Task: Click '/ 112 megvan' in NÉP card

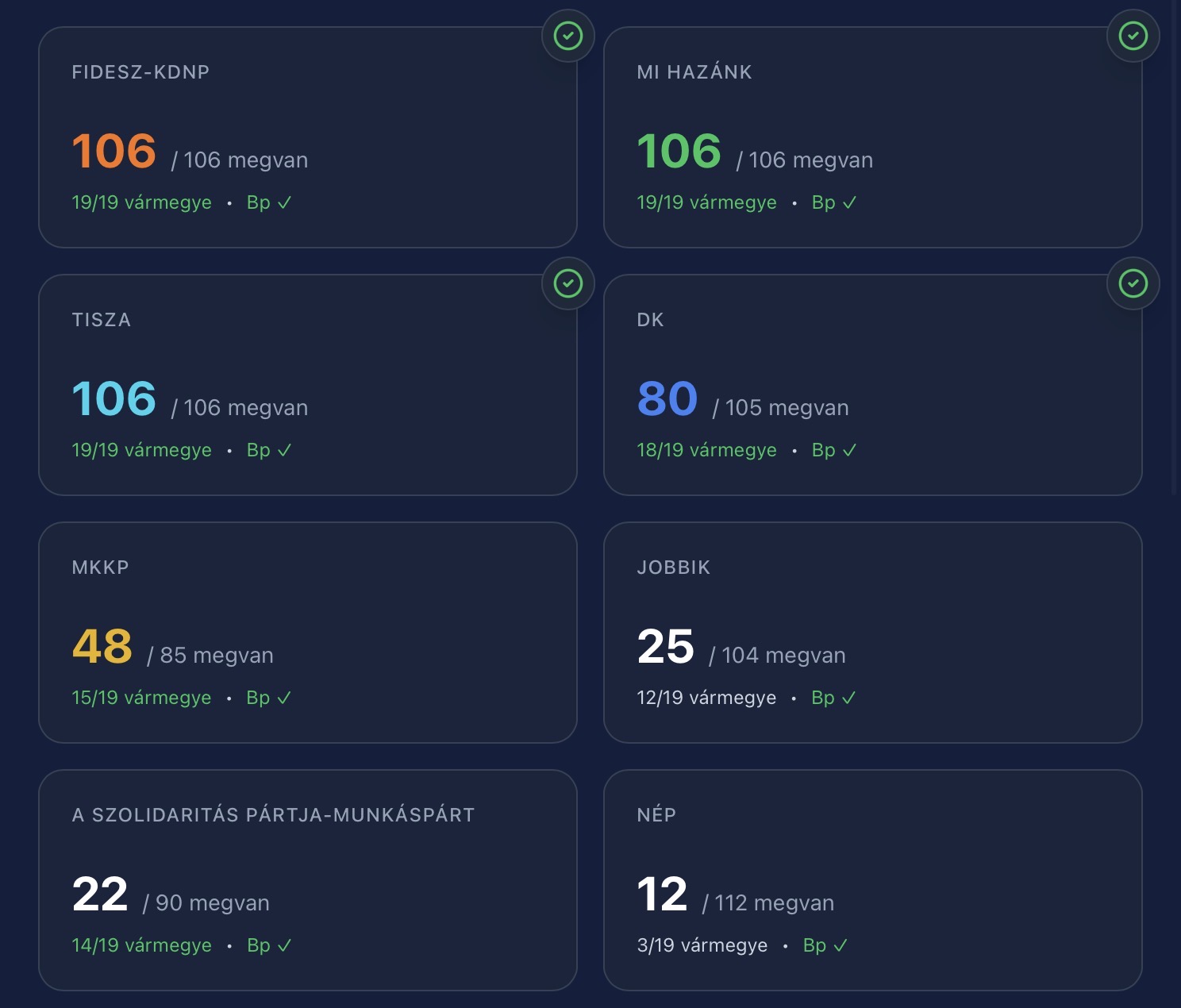Action: 768,903
